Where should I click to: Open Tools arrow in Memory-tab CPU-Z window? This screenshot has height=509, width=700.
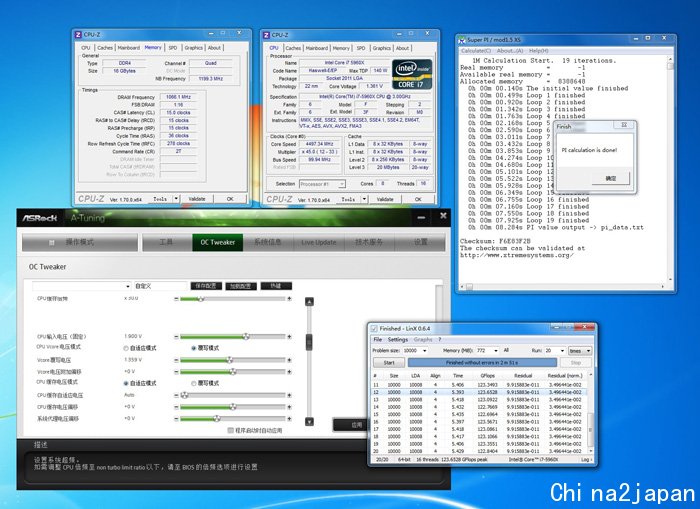[176, 199]
